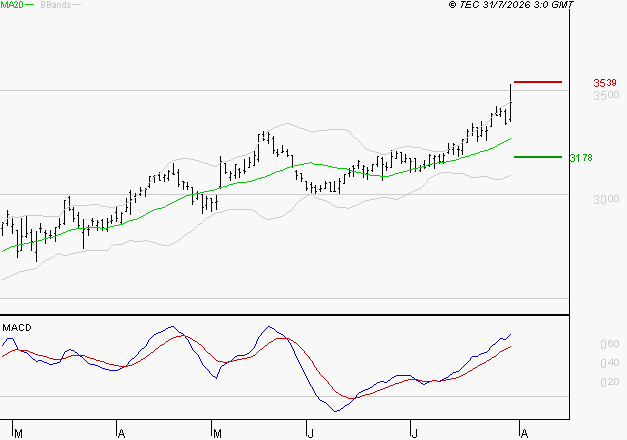Click the MACD panel title
This screenshot has height=440, width=627.
pos(17,328)
